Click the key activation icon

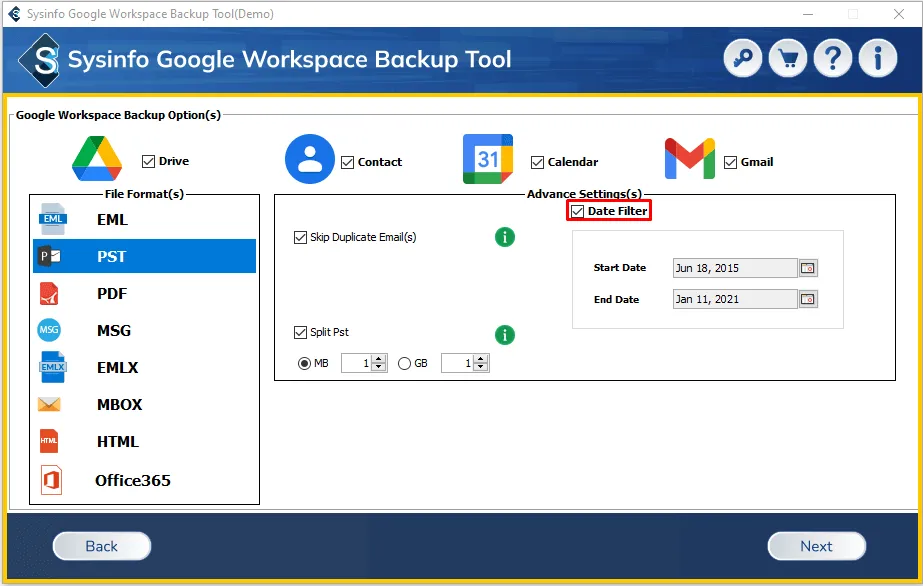pyautogui.click(x=743, y=59)
